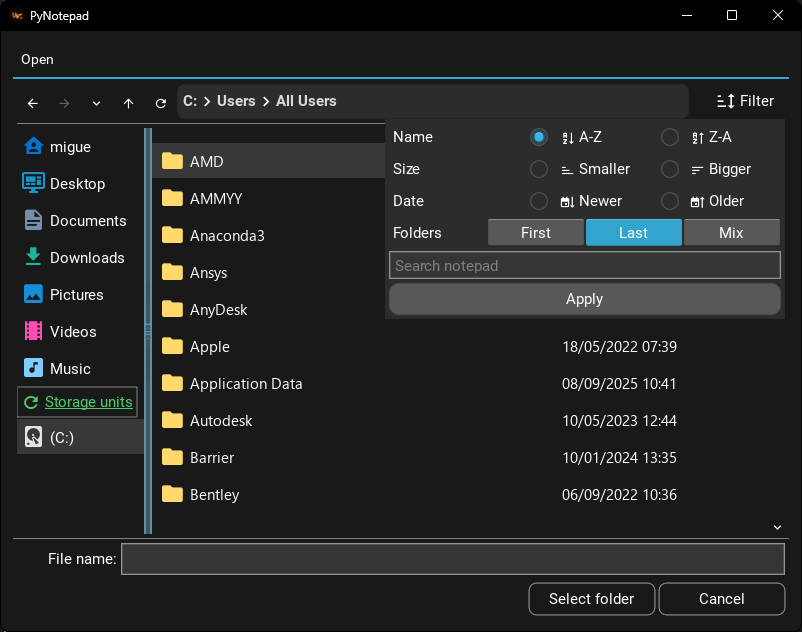
Task: Select the Music sidebar location
Action: (x=58, y=369)
